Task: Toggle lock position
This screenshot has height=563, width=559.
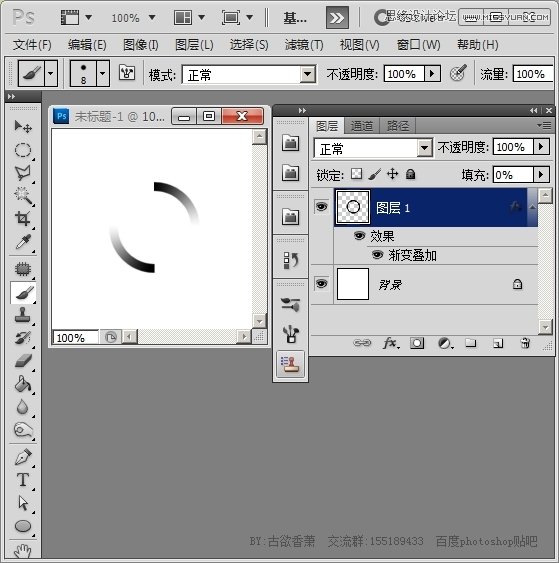Action: (x=392, y=174)
